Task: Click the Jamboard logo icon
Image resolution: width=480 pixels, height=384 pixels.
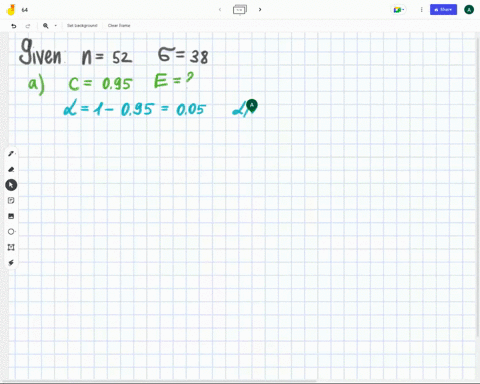Action: [11, 10]
